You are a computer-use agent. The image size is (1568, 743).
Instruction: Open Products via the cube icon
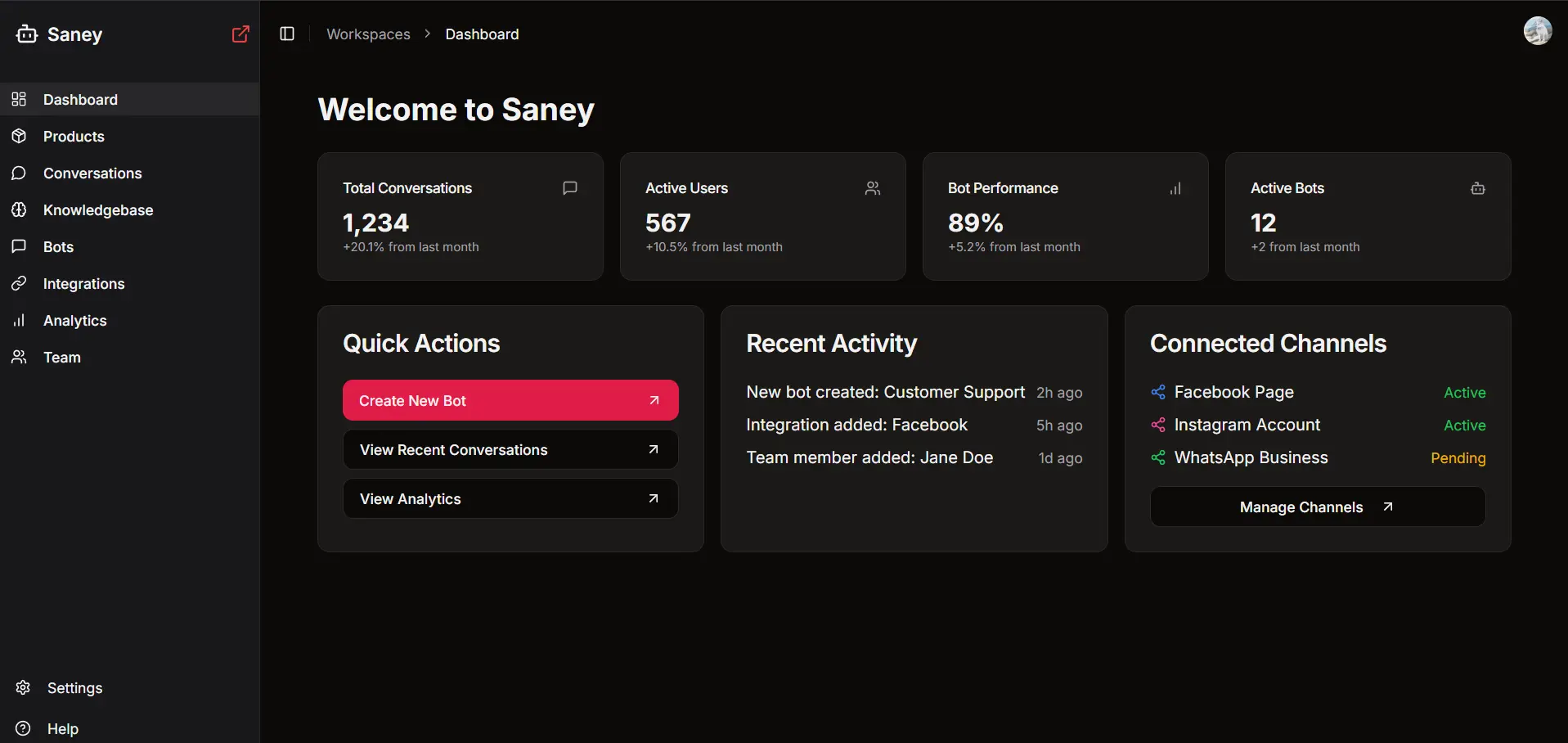(20, 136)
